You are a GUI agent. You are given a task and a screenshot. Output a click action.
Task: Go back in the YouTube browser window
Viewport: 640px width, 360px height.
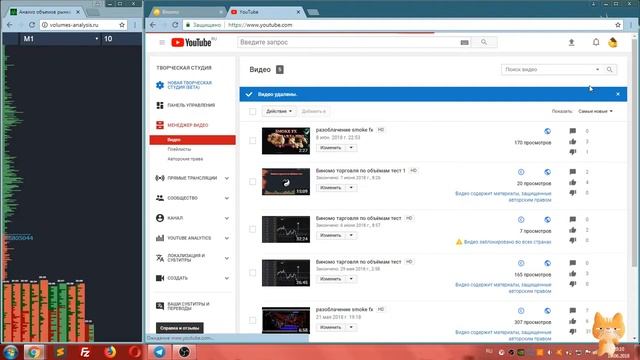(153, 25)
